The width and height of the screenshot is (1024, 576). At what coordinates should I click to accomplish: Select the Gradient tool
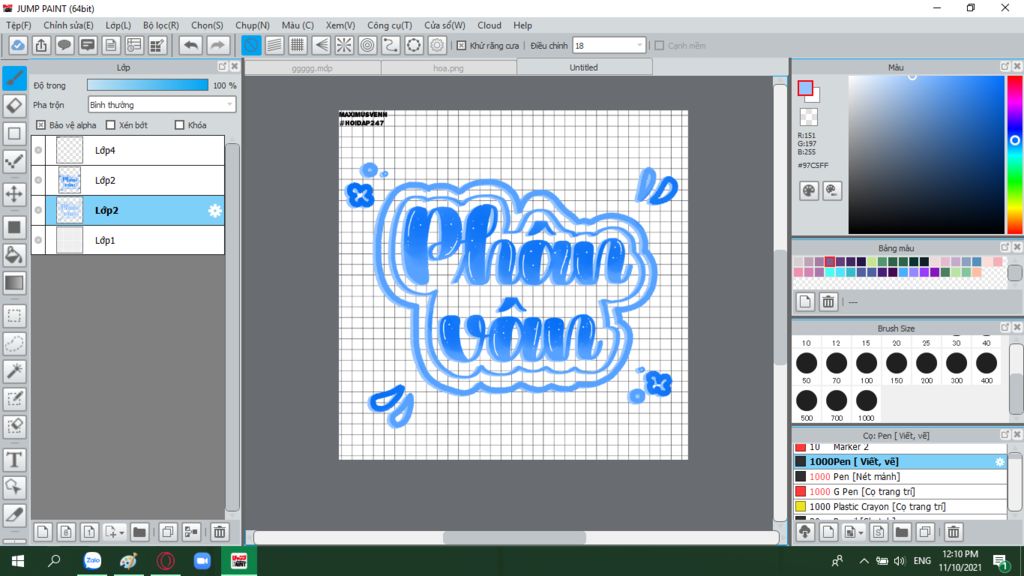pyautogui.click(x=14, y=283)
